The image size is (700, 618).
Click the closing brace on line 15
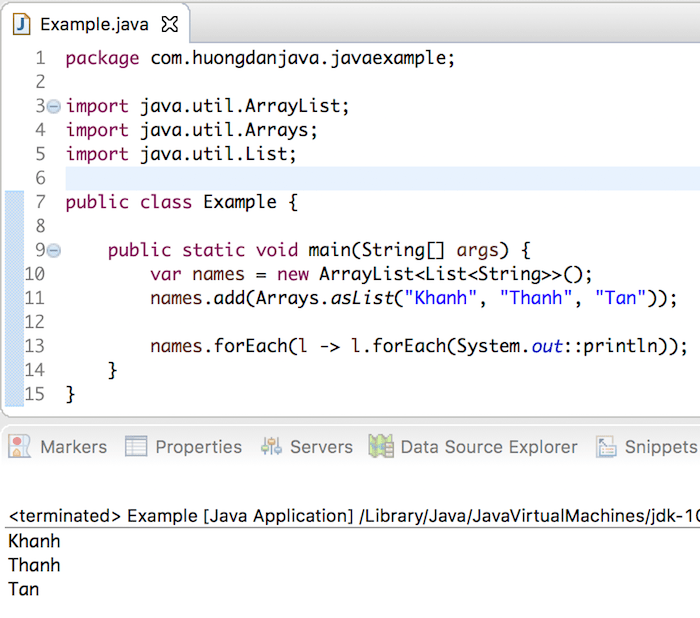pyautogui.click(x=71, y=395)
